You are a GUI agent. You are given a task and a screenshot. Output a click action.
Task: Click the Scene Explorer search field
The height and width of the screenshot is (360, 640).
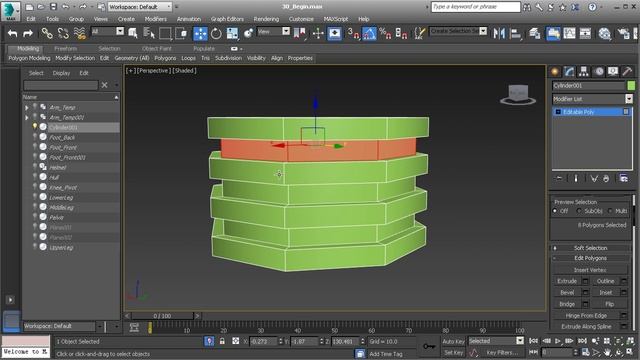(x=61, y=85)
